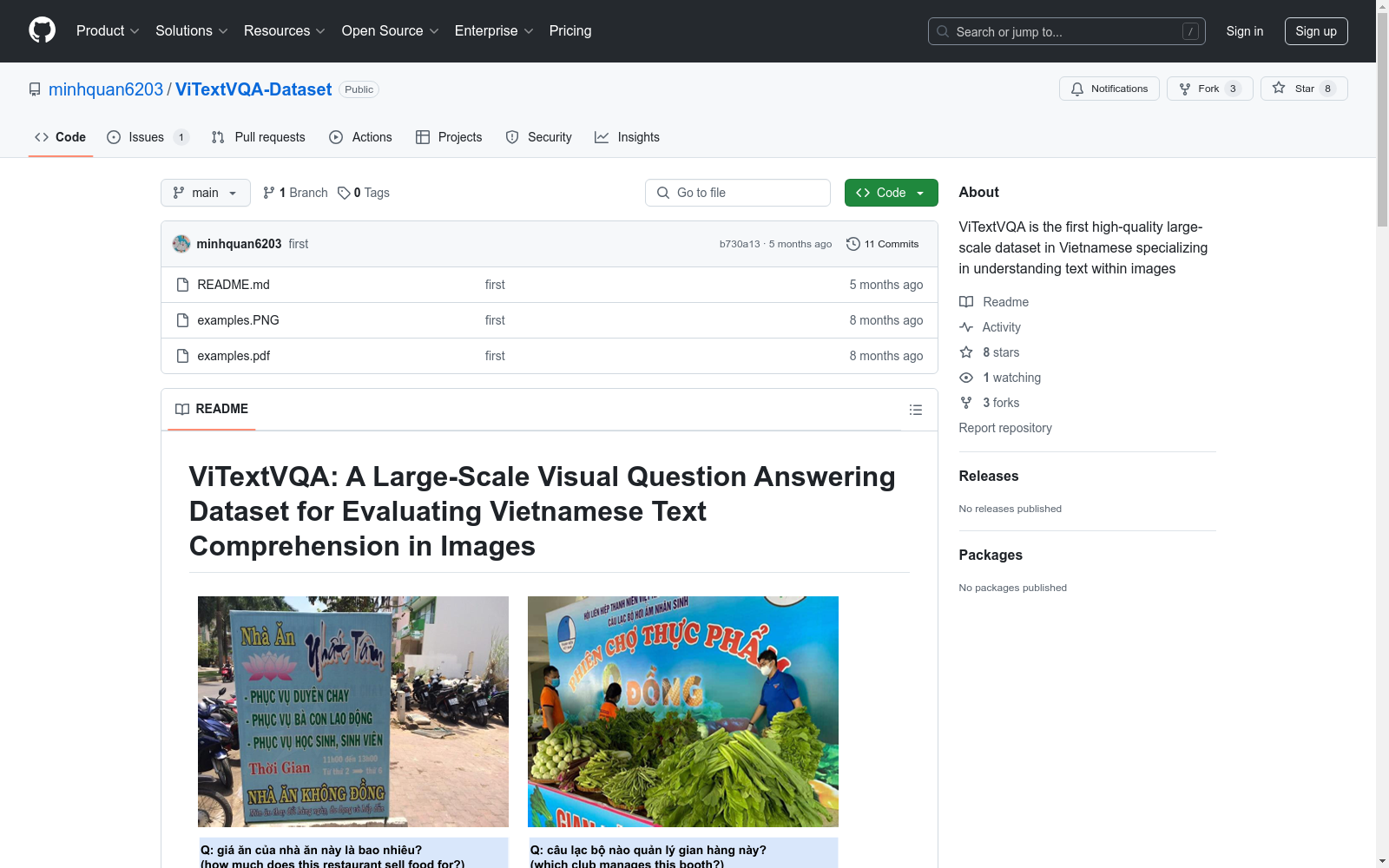Viewport: 1389px width, 868px height.
Task: Click the Sign up button
Action: 1316,31
